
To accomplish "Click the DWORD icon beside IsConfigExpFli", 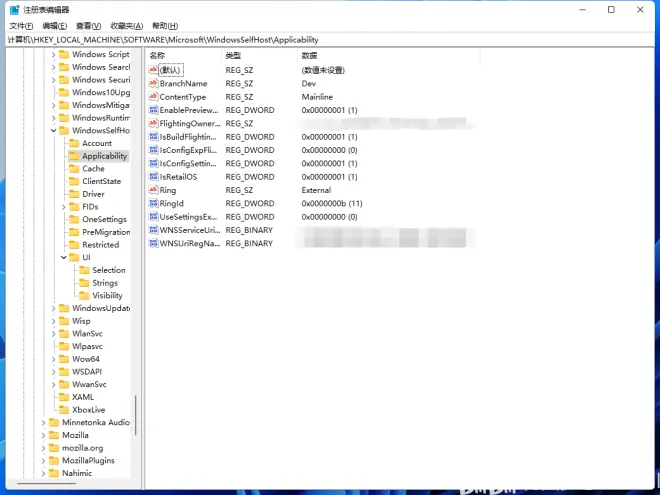I will coord(153,150).
